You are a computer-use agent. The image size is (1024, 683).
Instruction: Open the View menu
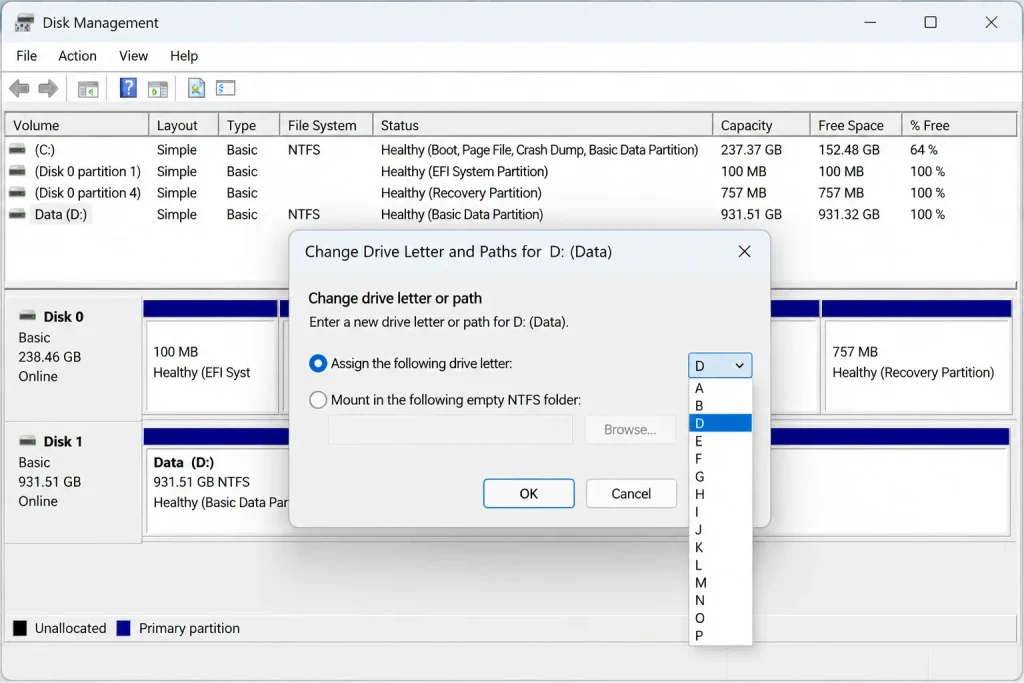click(x=133, y=56)
